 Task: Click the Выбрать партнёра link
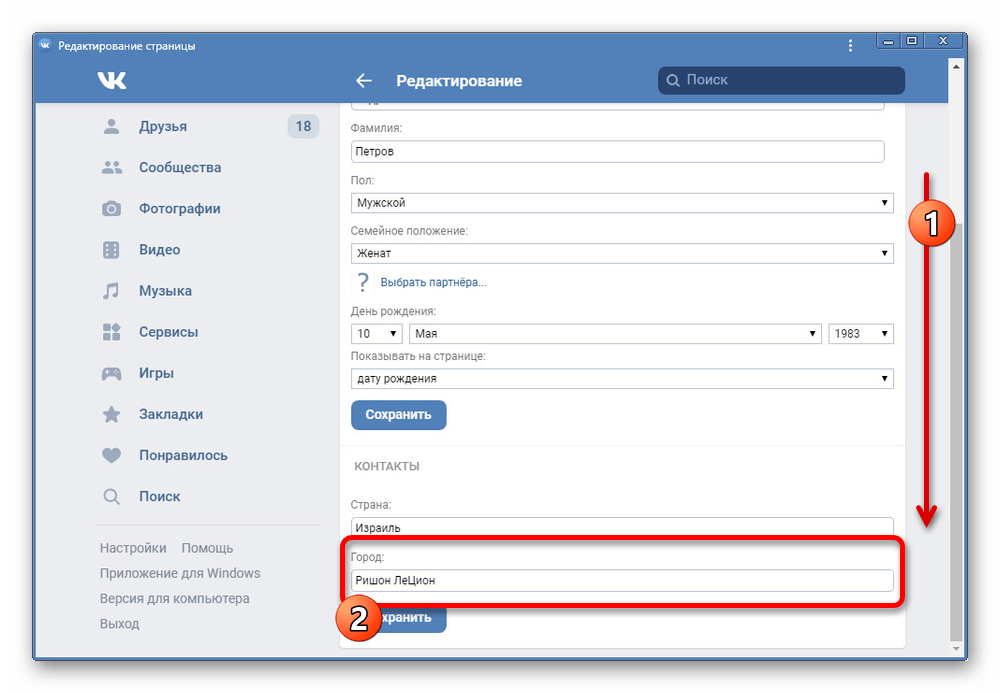click(434, 282)
